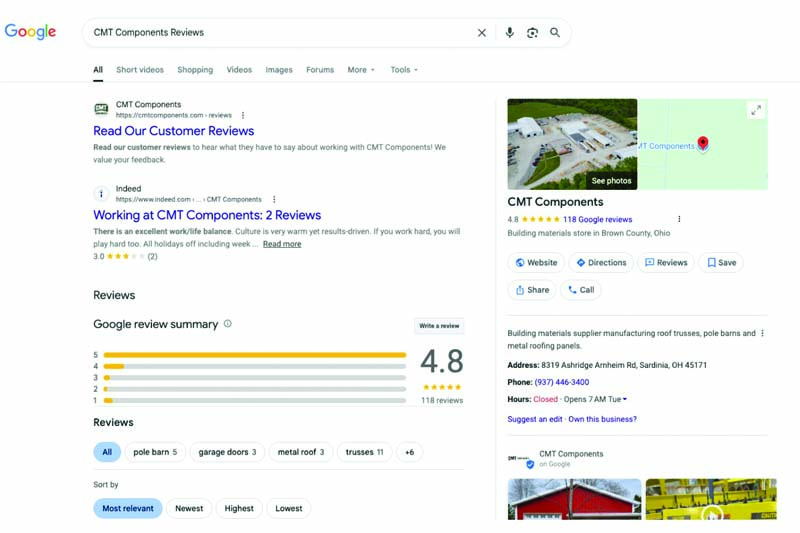The image size is (800, 533).
Task: Expand +6 more review topics
Action: coord(409,452)
